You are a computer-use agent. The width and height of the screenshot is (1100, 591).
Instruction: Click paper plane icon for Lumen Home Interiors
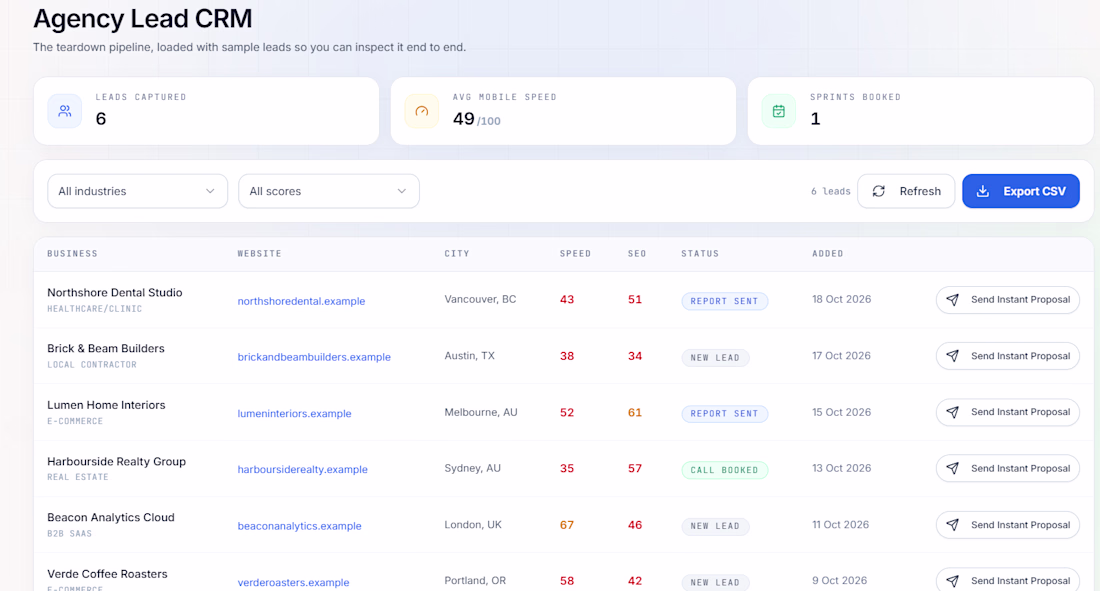[x=952, y=412]
